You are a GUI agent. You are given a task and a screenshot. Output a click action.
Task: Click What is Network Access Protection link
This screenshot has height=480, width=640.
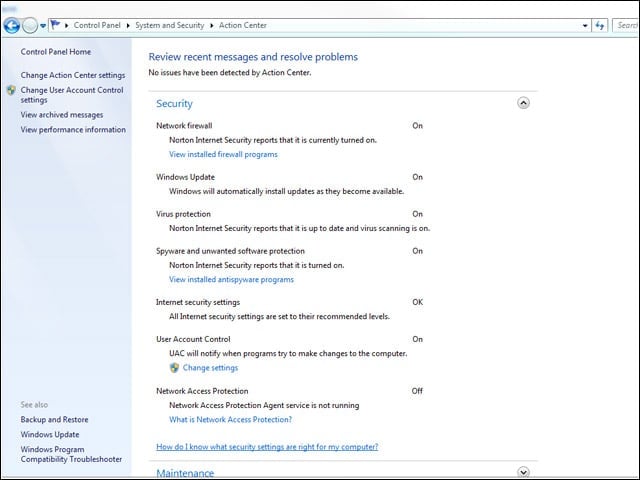pyautogui.click(x=231, y=420)
